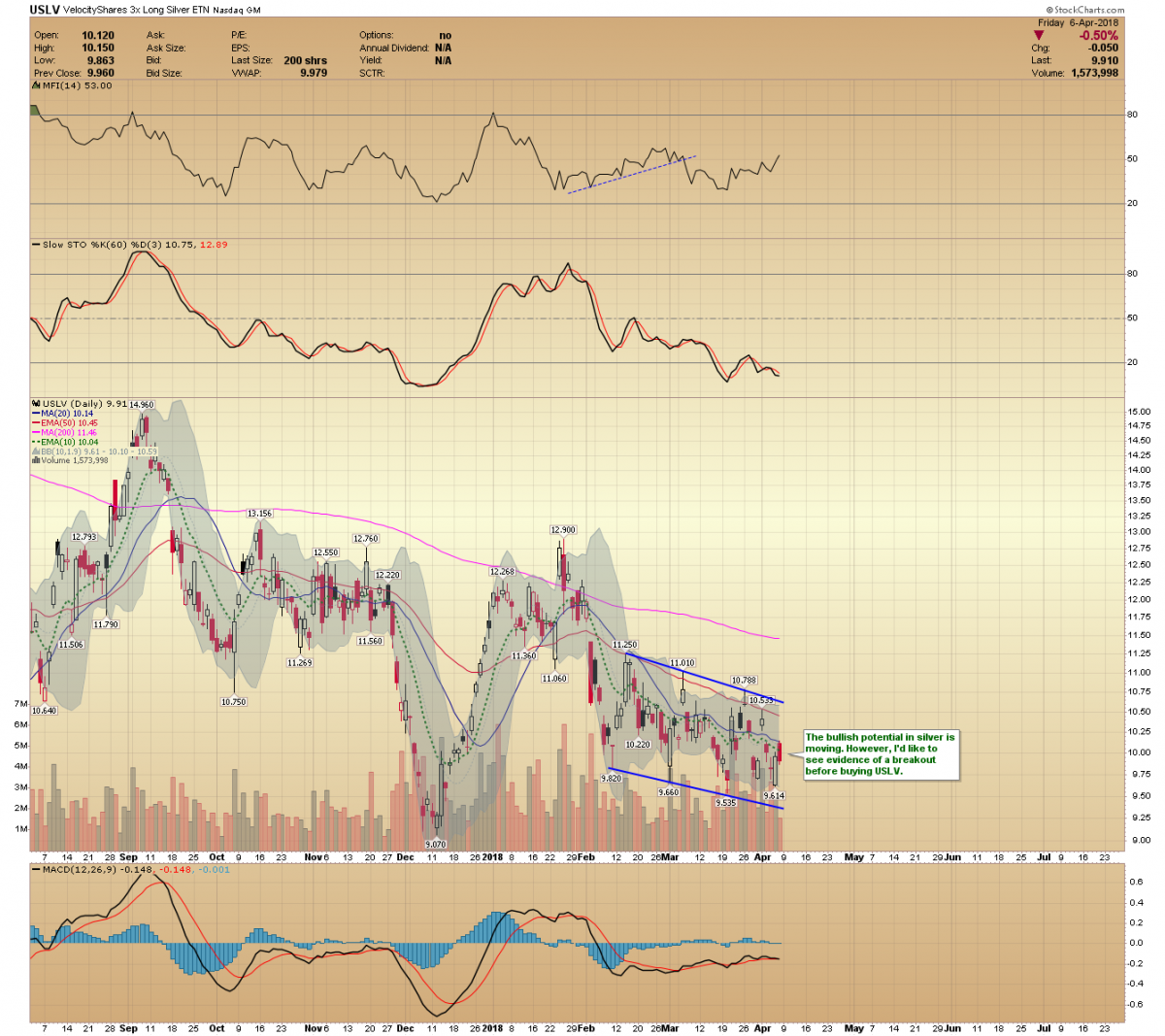Click the 'Volume 1,573,998' legend entry

click(74, 460)
